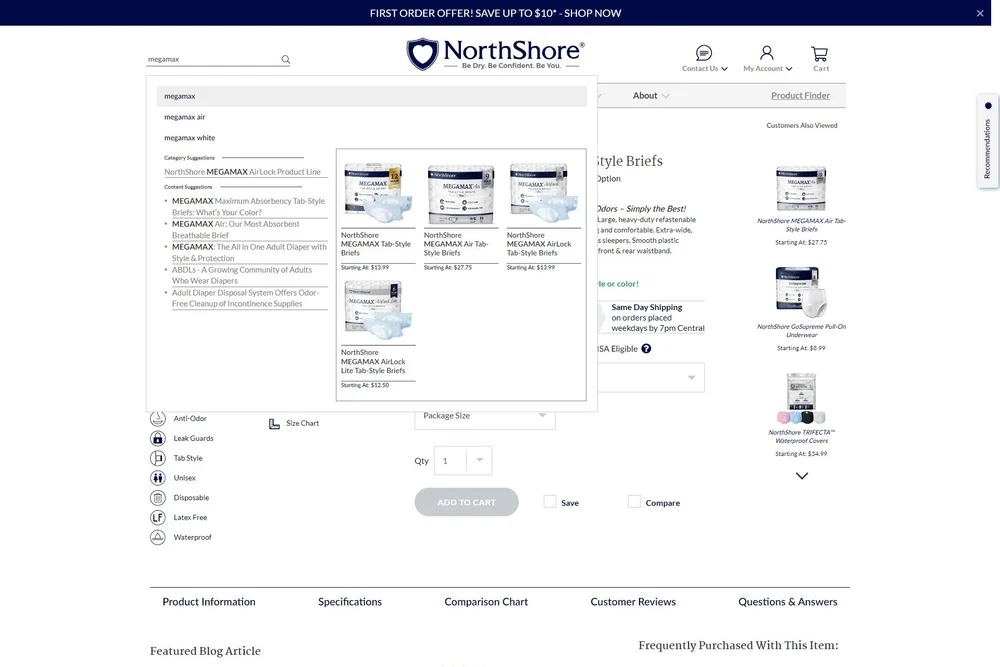Select the 'megamax' search suggestion

(372, 96)
